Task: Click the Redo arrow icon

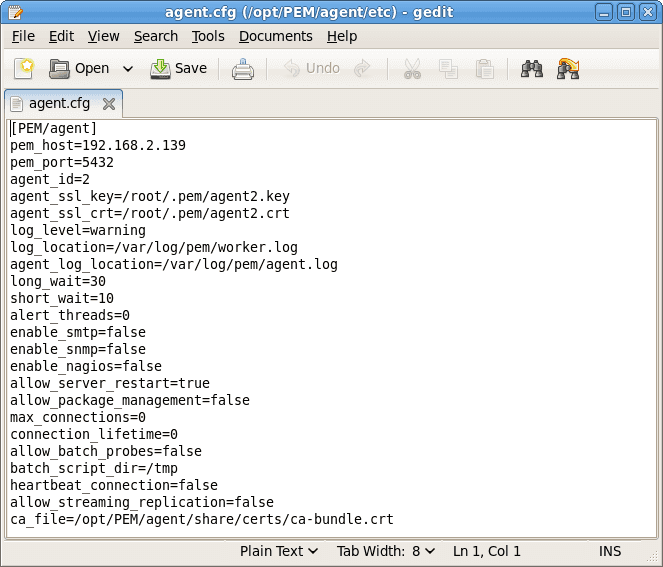Action: (362, 69)
